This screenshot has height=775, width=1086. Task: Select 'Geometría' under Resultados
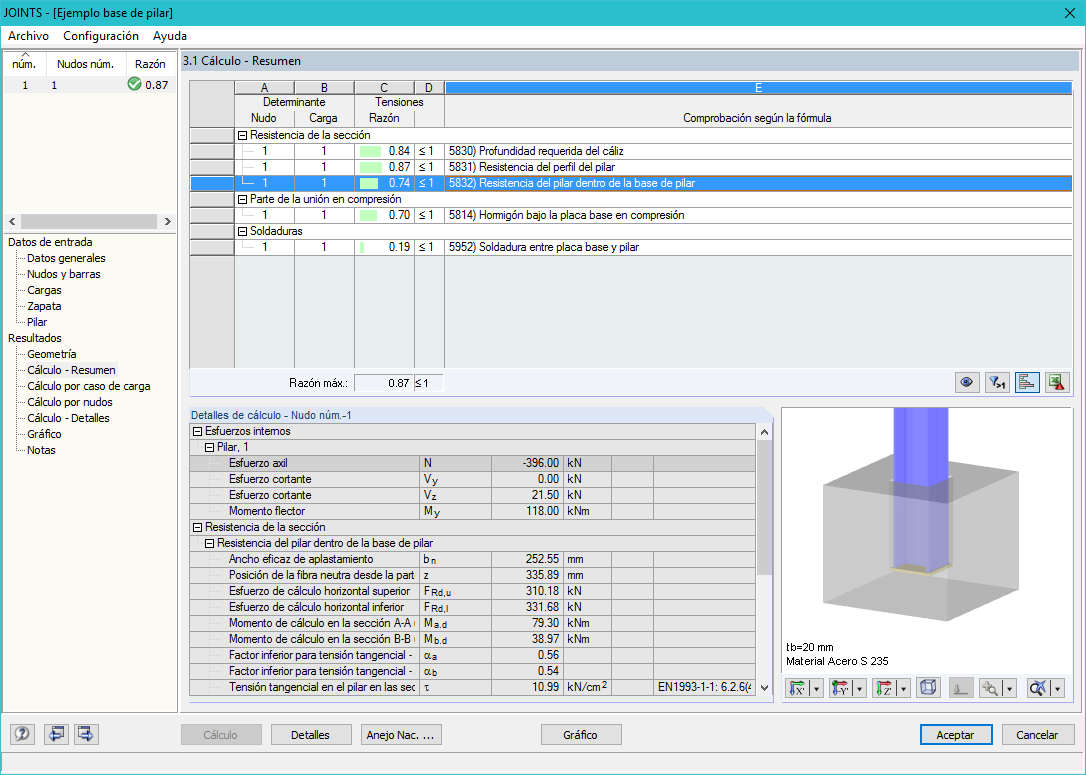(52, 354)
